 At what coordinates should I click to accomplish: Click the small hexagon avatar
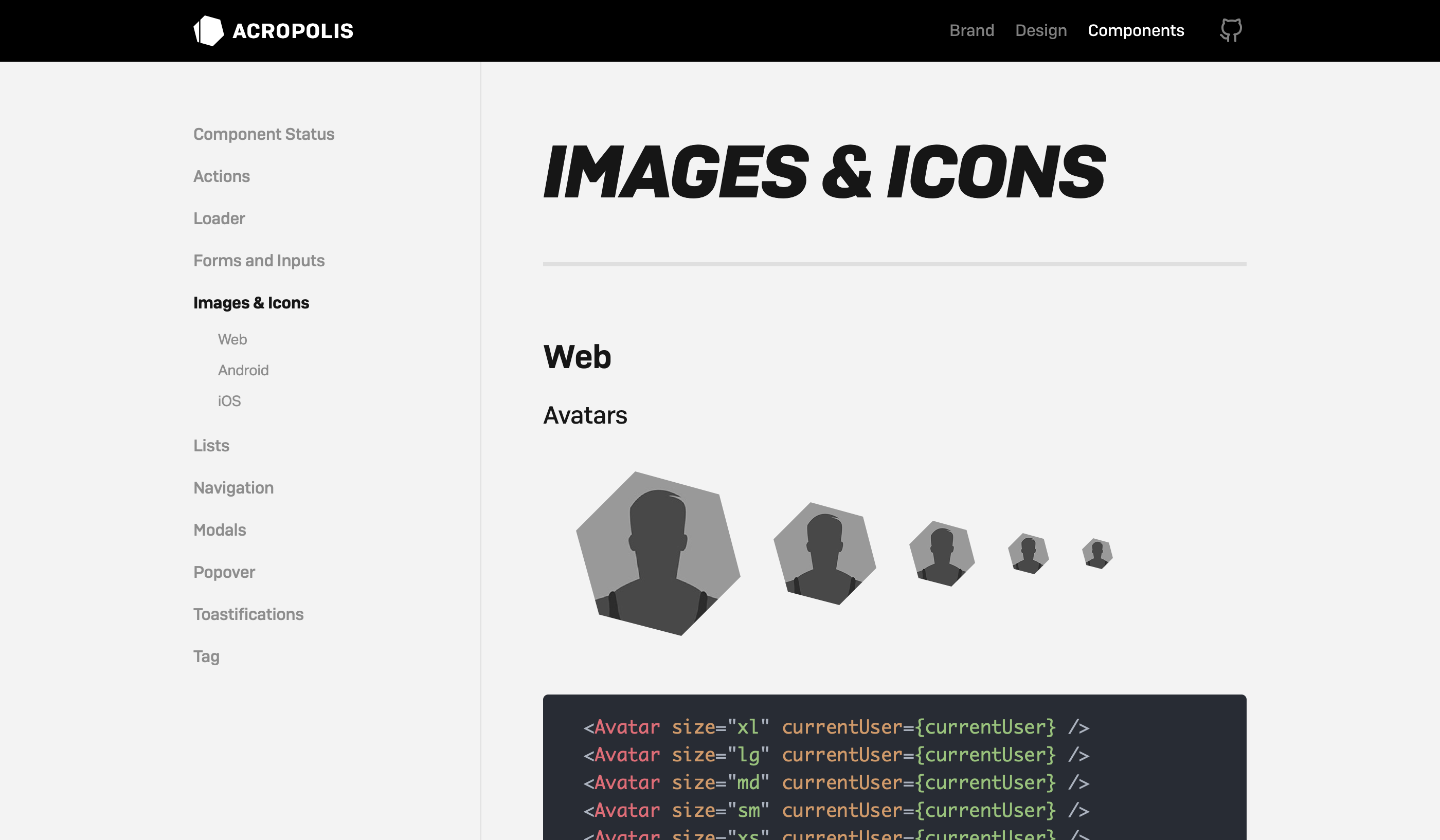tap(1028, 553)
